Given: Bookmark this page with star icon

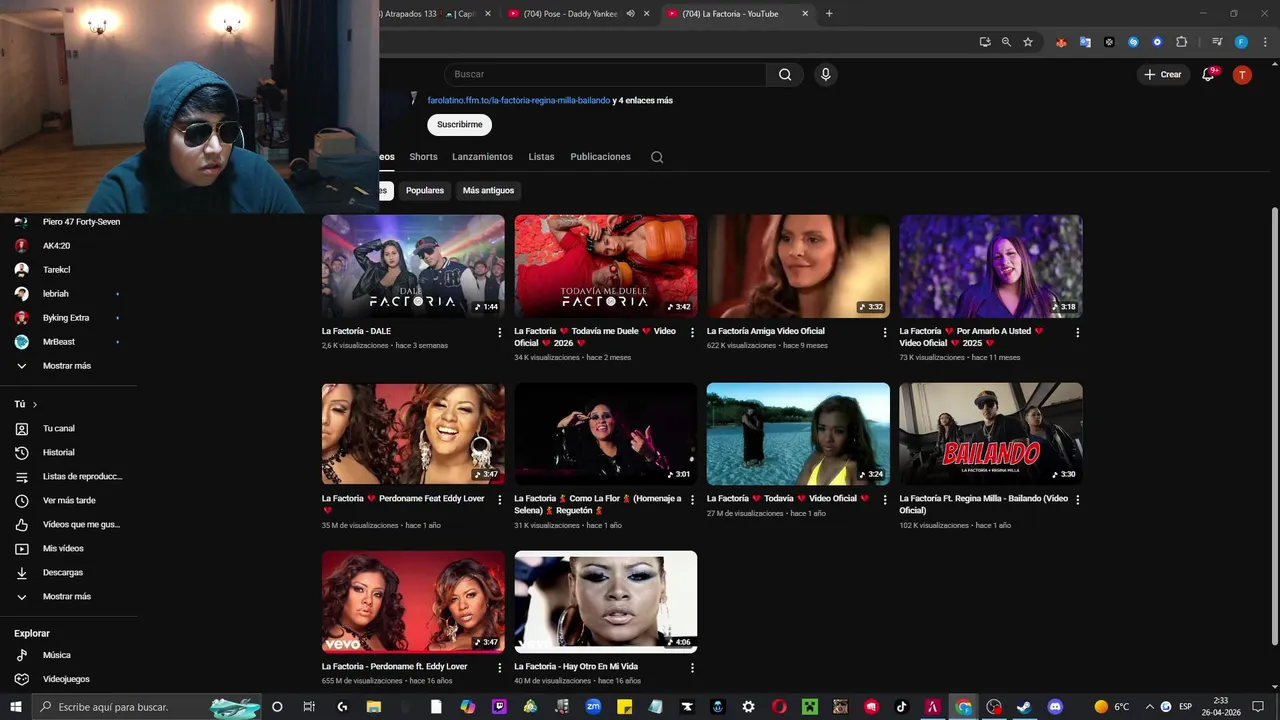Looking at the screenshot, I should point(1027,42).
